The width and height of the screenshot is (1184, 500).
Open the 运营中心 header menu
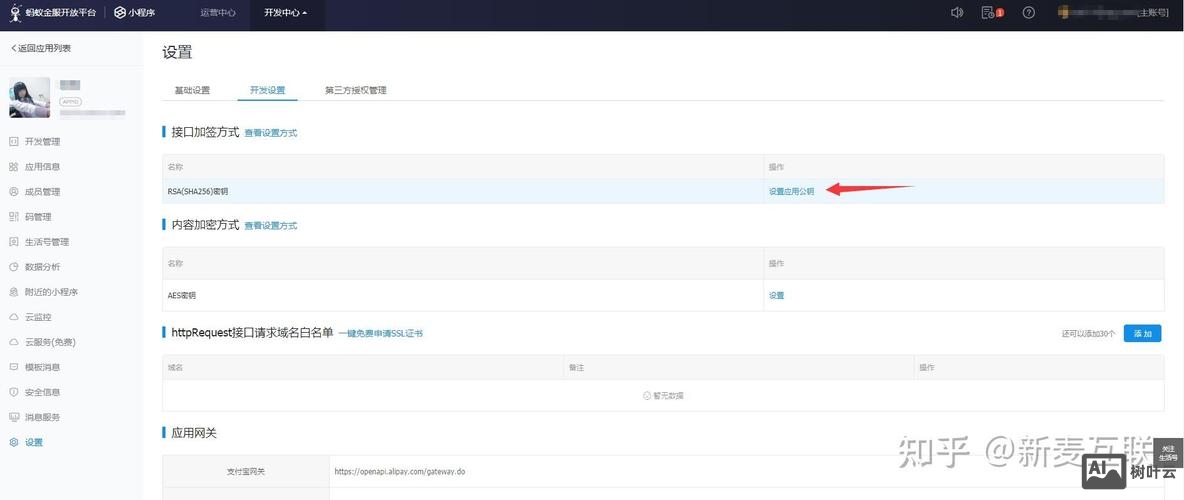pos(218,13)
